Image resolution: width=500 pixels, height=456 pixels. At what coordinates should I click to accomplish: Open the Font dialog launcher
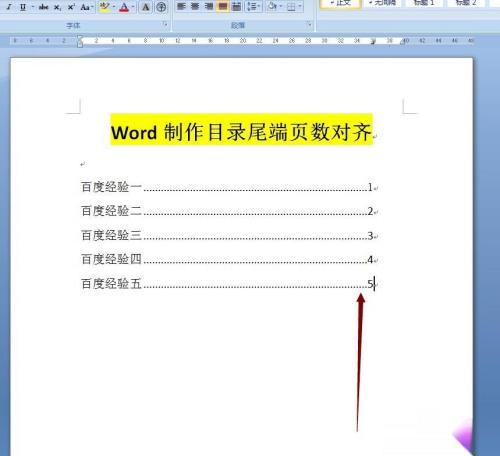click(x=165, y=24)
